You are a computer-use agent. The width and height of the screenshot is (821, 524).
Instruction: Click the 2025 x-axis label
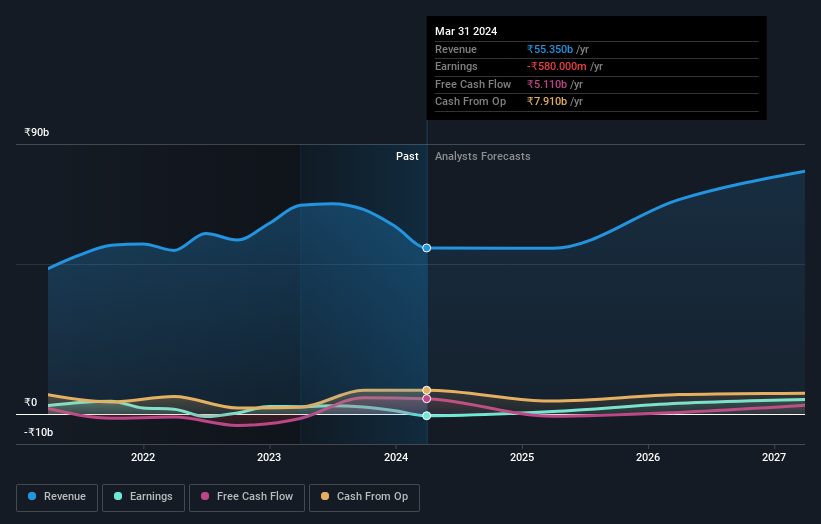(522, 458)
